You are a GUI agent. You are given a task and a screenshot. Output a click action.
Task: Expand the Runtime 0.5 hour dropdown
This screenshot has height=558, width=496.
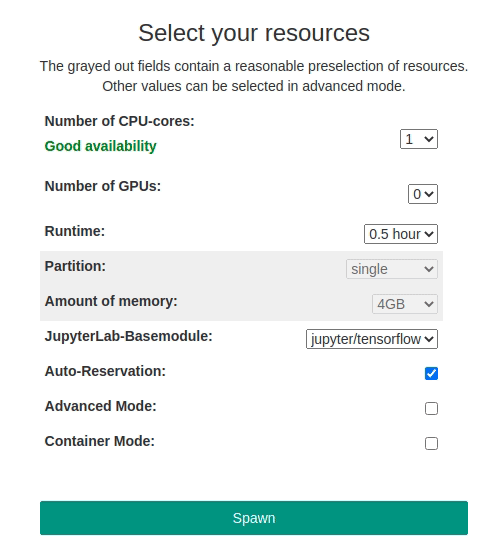401,234
